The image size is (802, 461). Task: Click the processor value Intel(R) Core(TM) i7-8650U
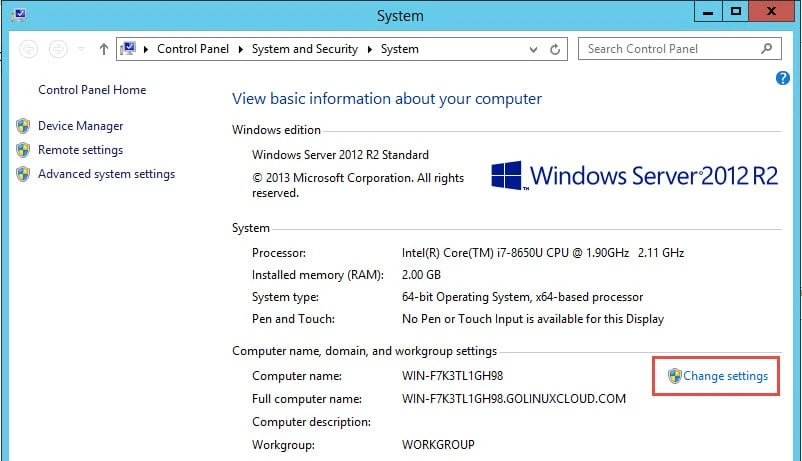[x=543, y=253]
